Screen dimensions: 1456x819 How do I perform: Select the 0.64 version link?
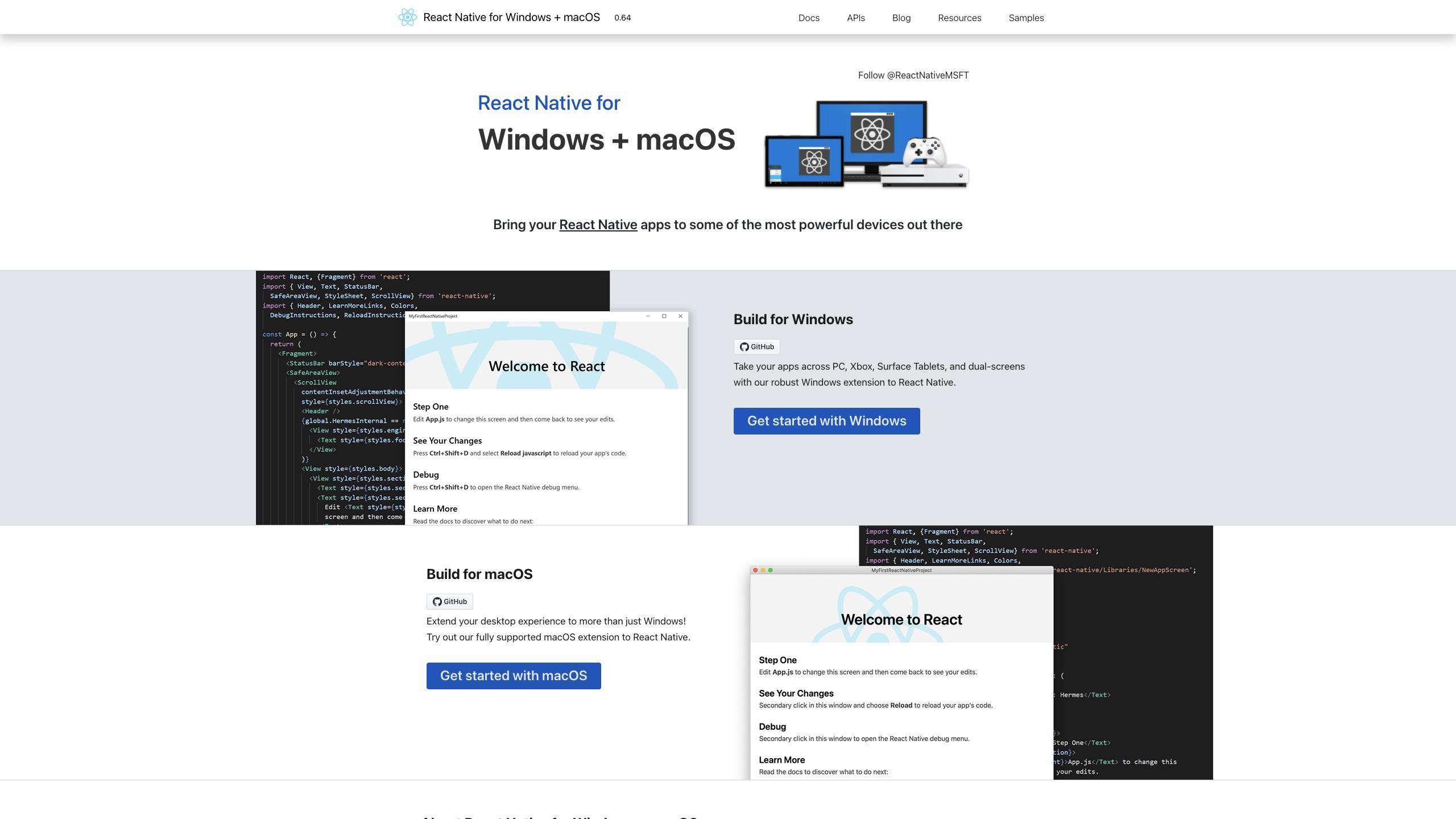coord(622,18)
